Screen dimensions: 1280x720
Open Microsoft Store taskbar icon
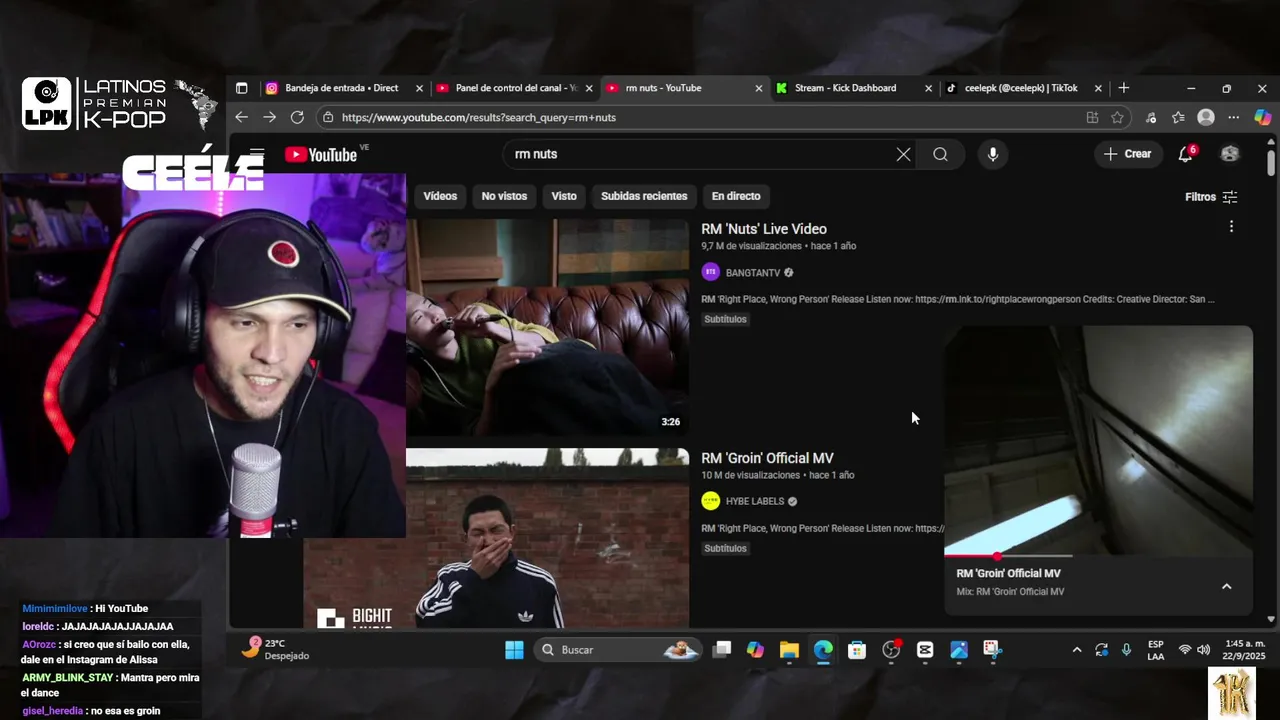click(857, 650)
